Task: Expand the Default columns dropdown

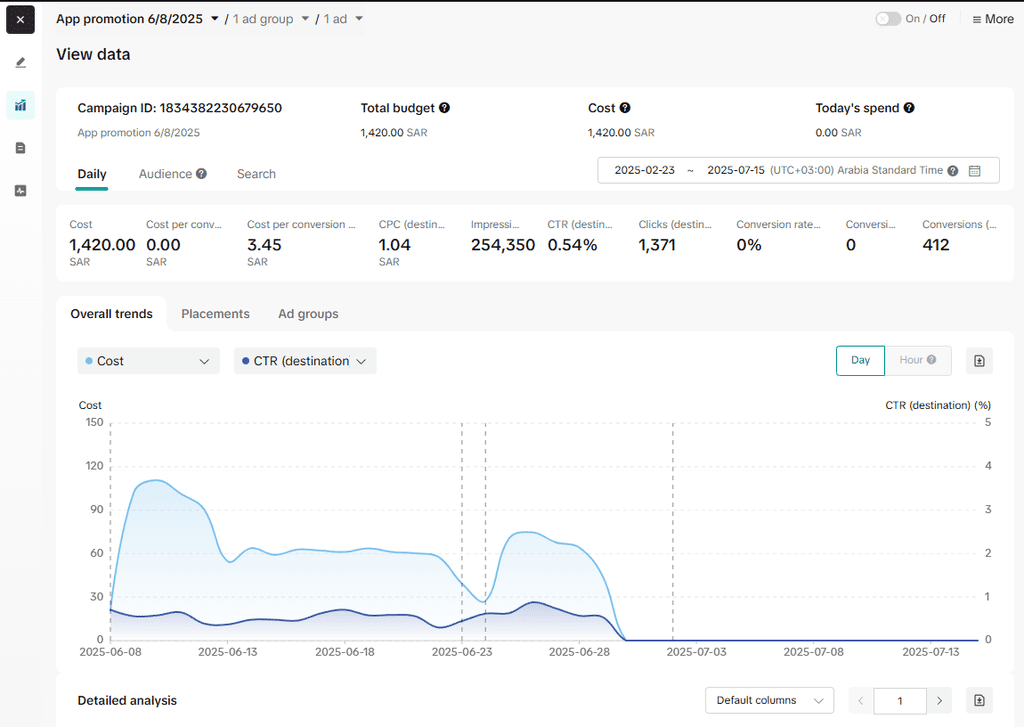Action: click(x=769, y=701)
